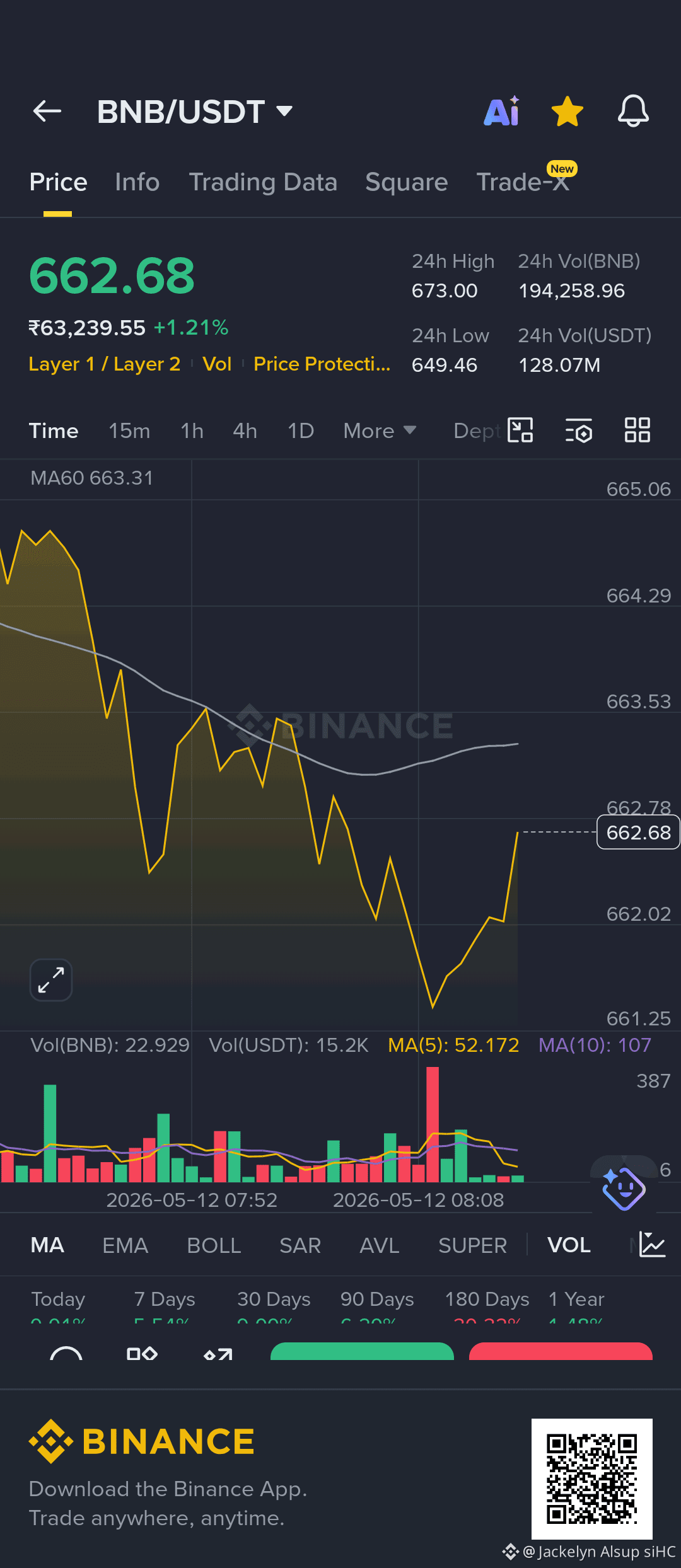Open the four-square grid layout icon
This screenshot has width=681, height=1568.
click(x=637, y=430)
